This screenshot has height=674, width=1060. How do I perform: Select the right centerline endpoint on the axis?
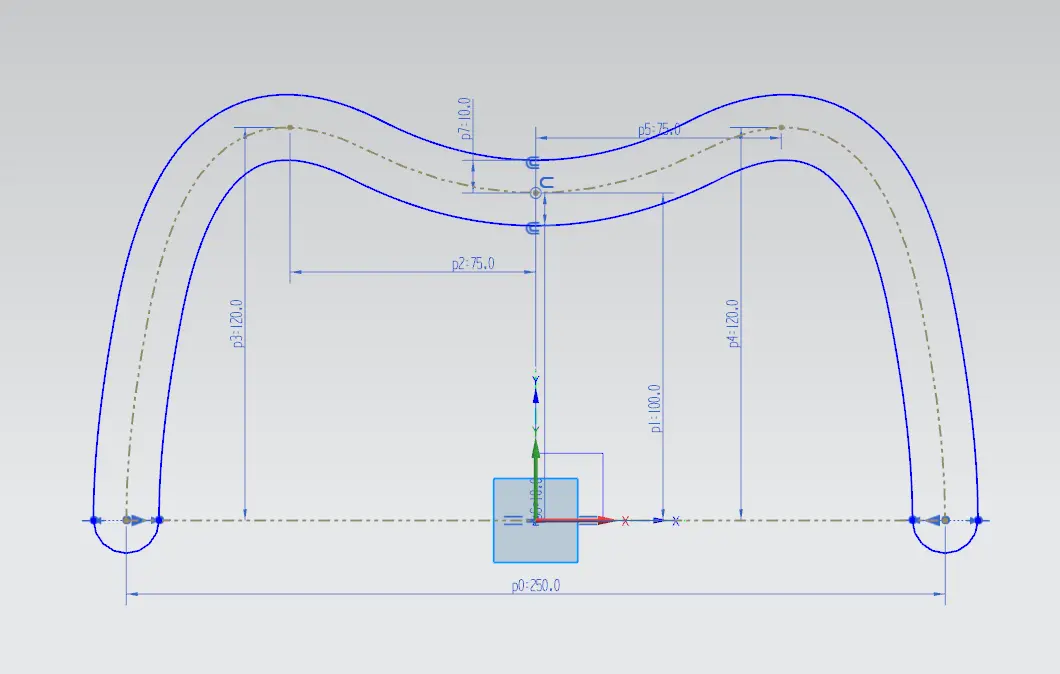tap(945, 520)
